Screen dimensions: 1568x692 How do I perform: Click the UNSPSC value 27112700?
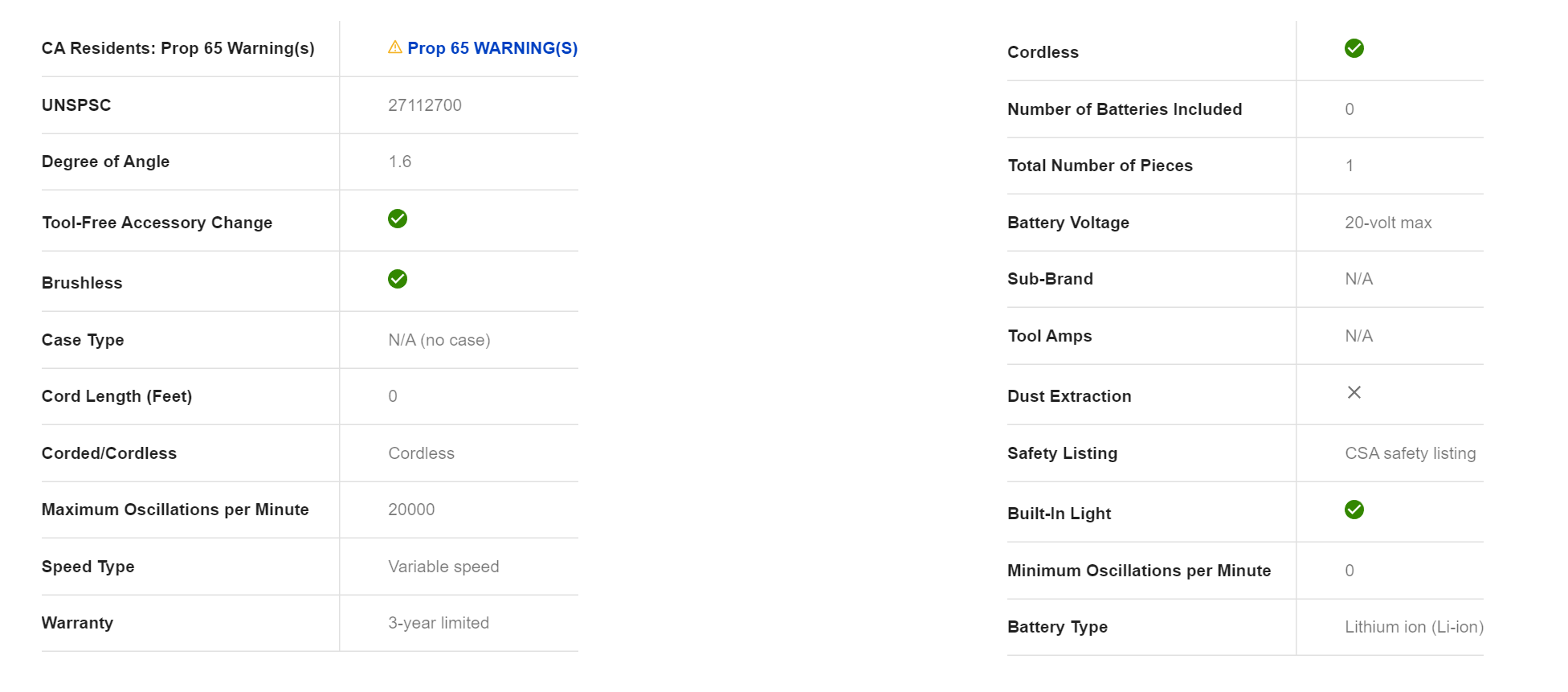tap(425, 105)
